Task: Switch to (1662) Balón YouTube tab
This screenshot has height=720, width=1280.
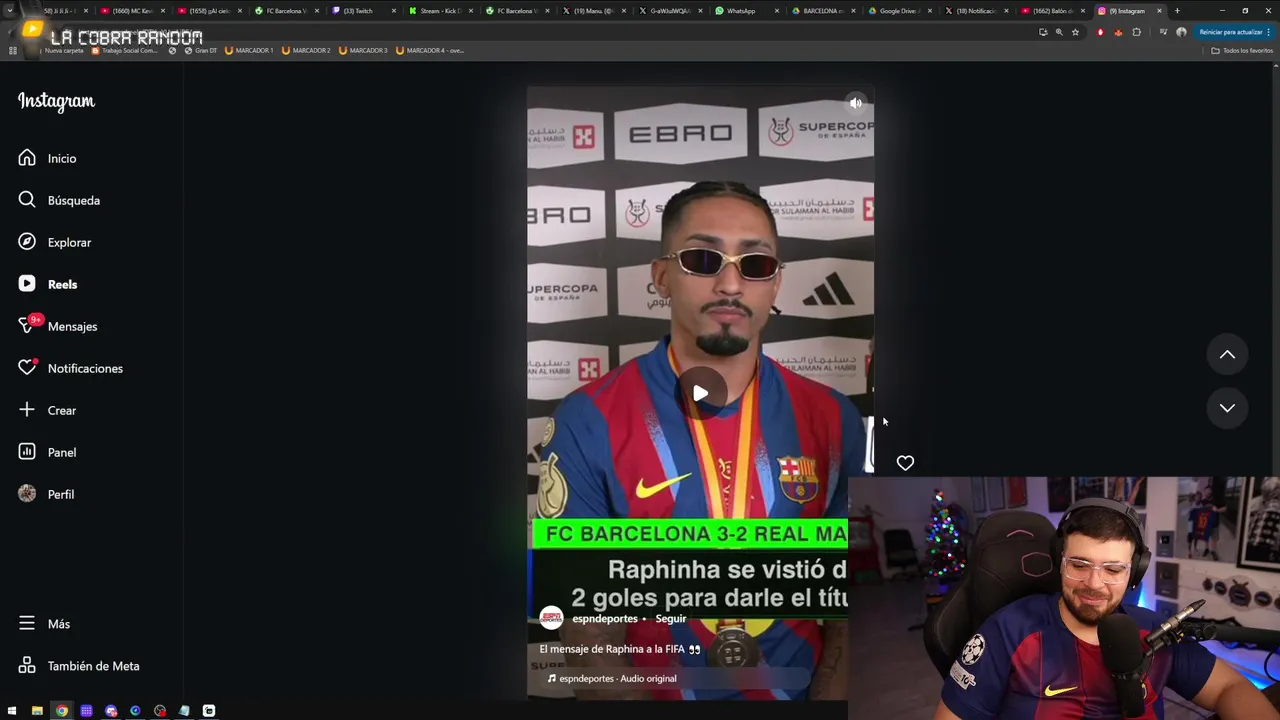Action: tap(1052, 11)
